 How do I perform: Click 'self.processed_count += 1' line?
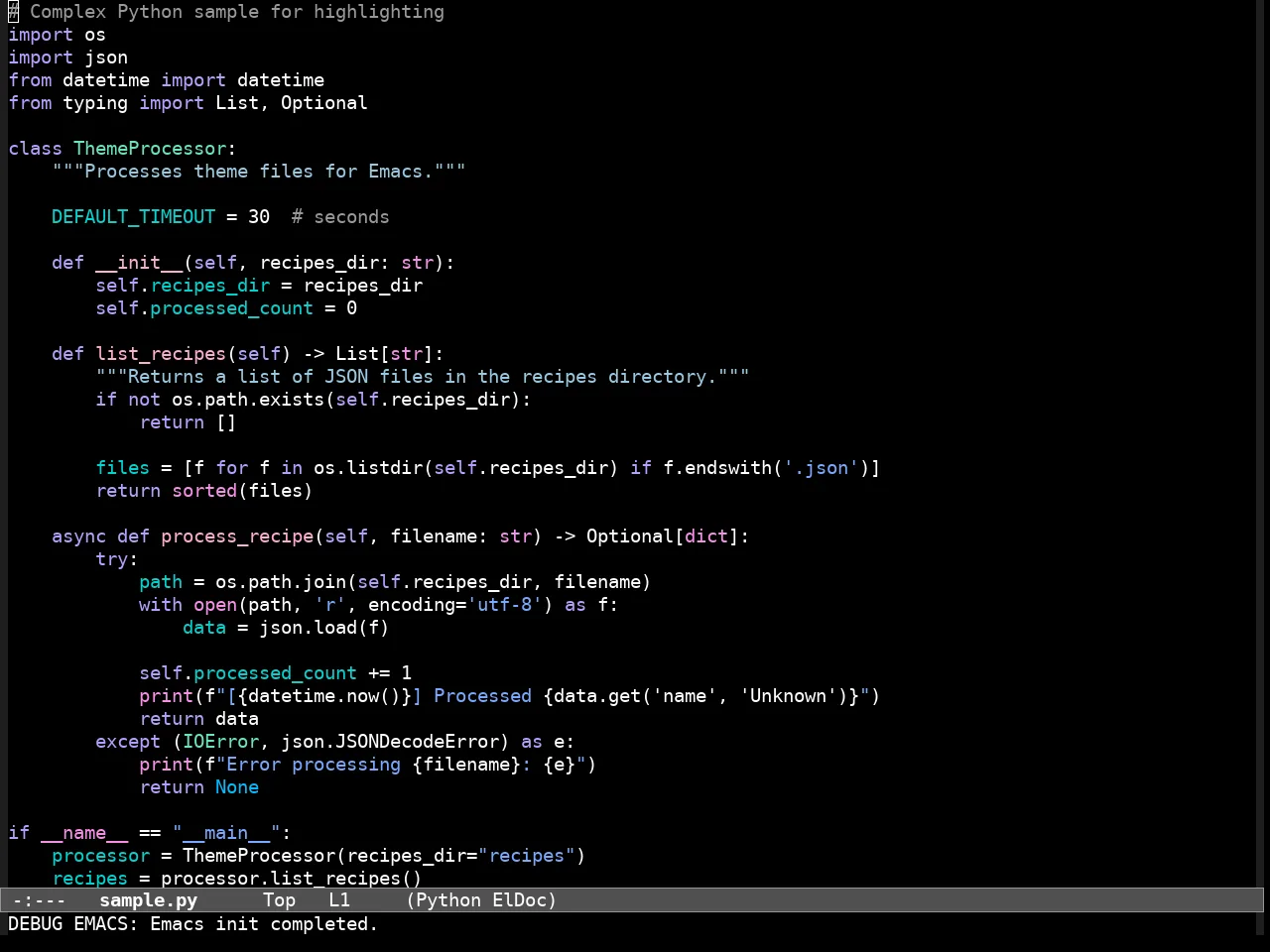point(275,673)
